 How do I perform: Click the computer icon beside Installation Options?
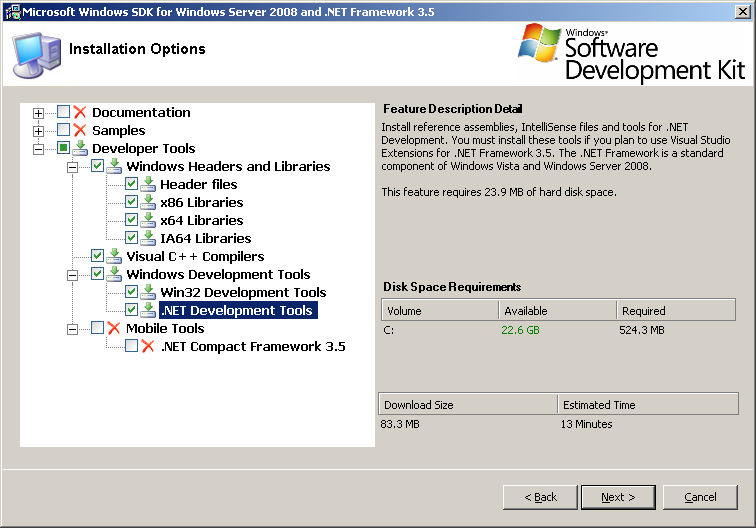[x=37, y=54]
